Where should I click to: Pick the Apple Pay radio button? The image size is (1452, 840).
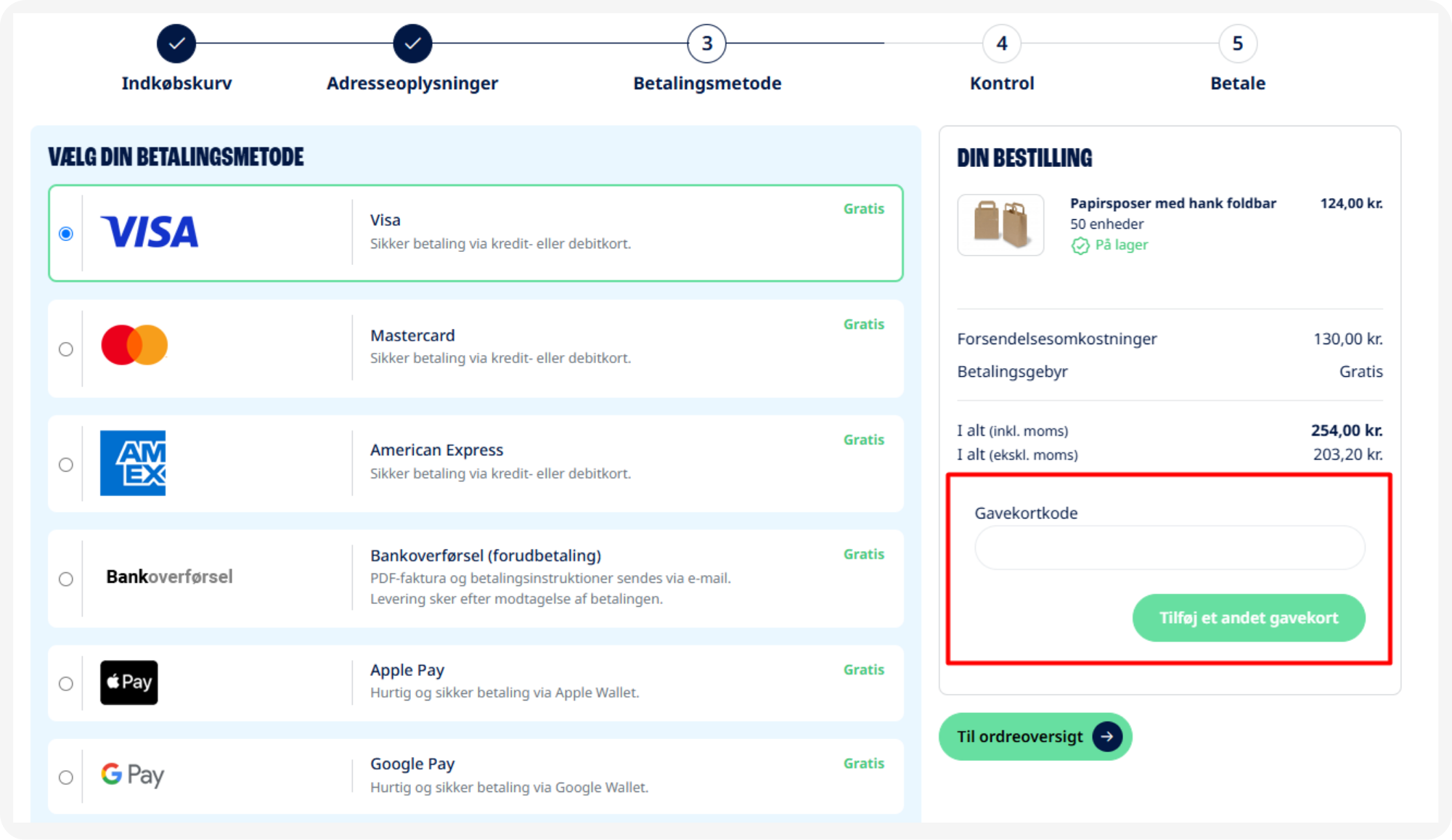(66, 684)
